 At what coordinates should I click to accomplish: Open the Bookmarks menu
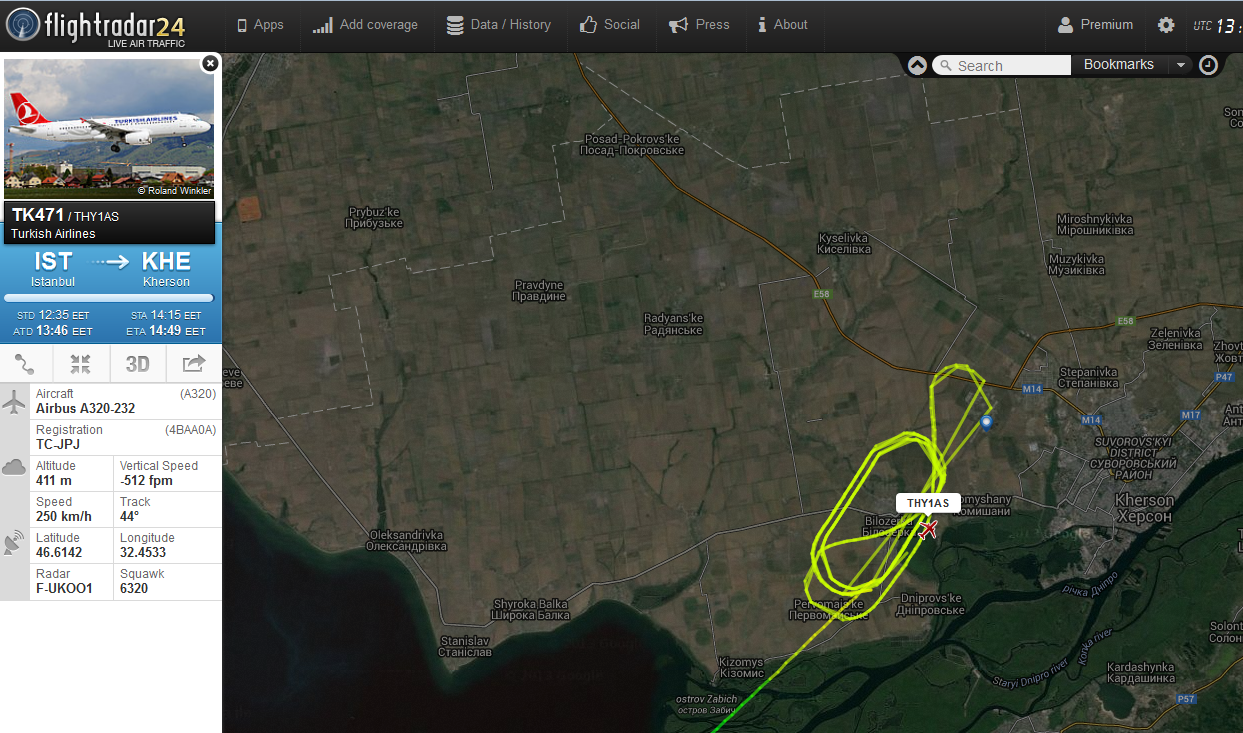(x=1119, y=65)
